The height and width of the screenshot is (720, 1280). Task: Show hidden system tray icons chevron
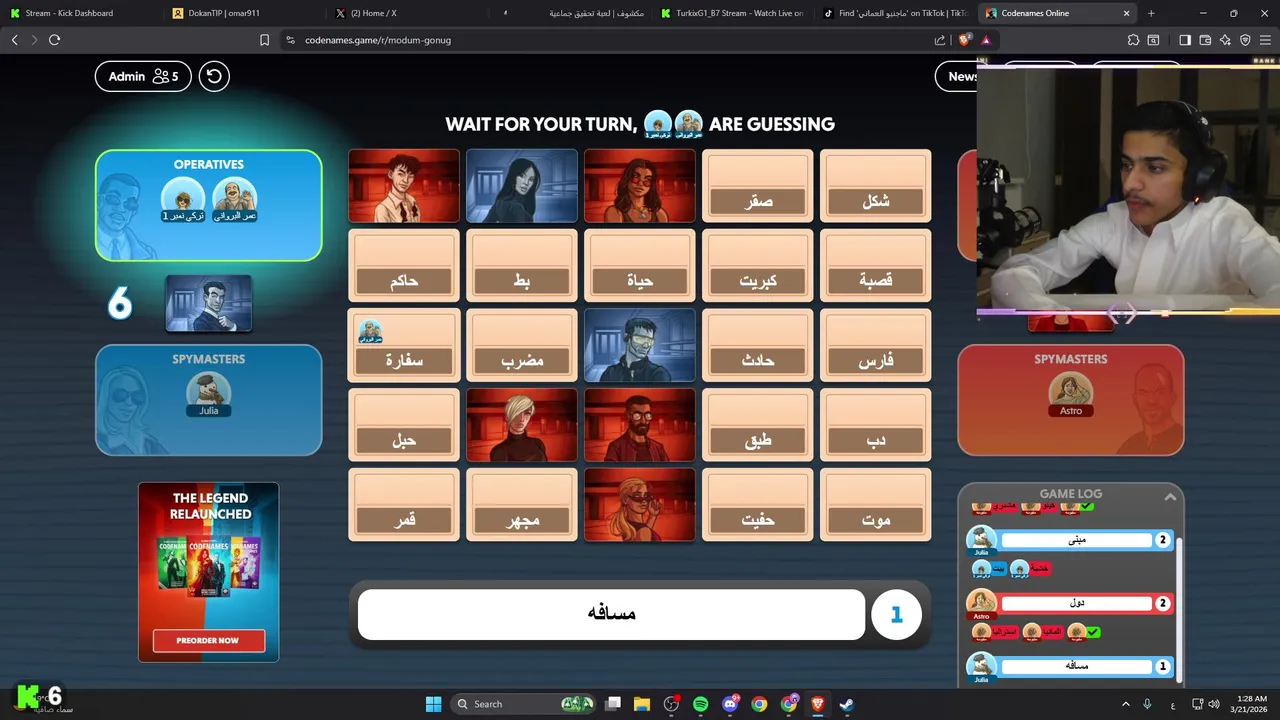(1125, 704)
